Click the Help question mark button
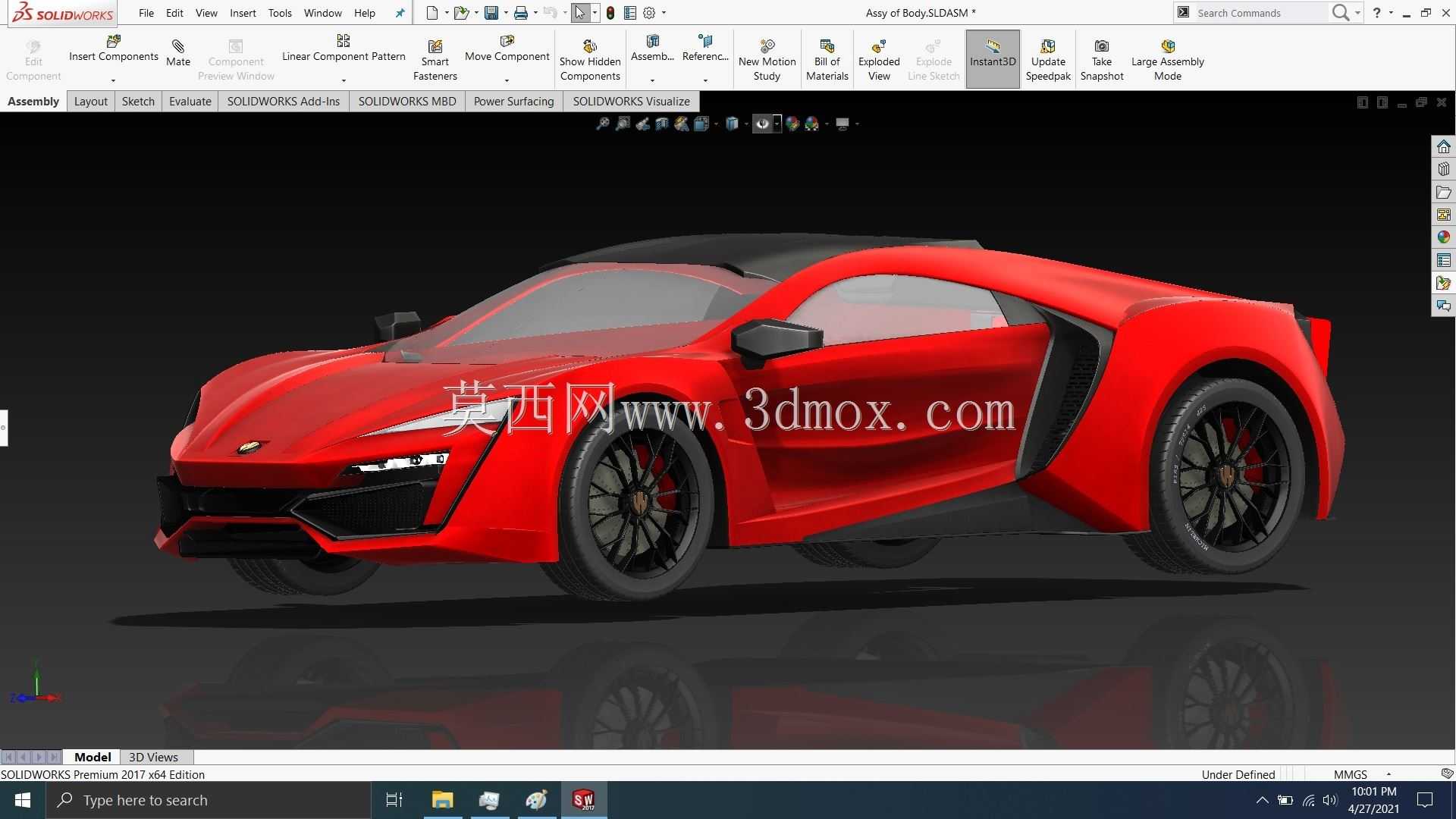The image size is (1456, 819). tap(1376, 13)
